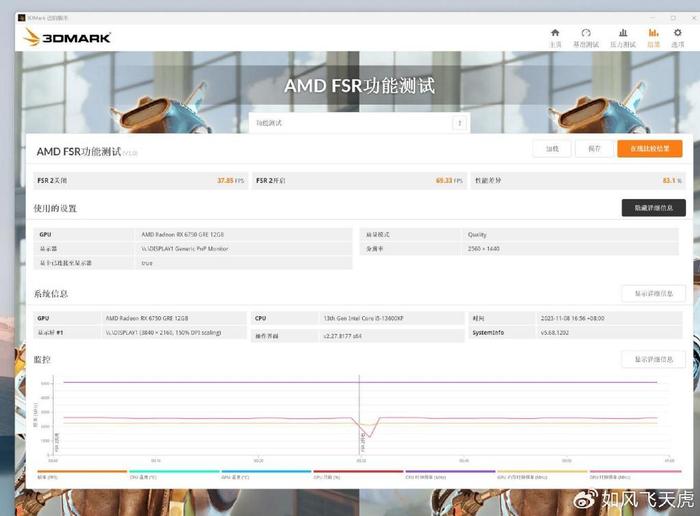Click the FSR 2 off score 37.85 FPS

[230, 181]
